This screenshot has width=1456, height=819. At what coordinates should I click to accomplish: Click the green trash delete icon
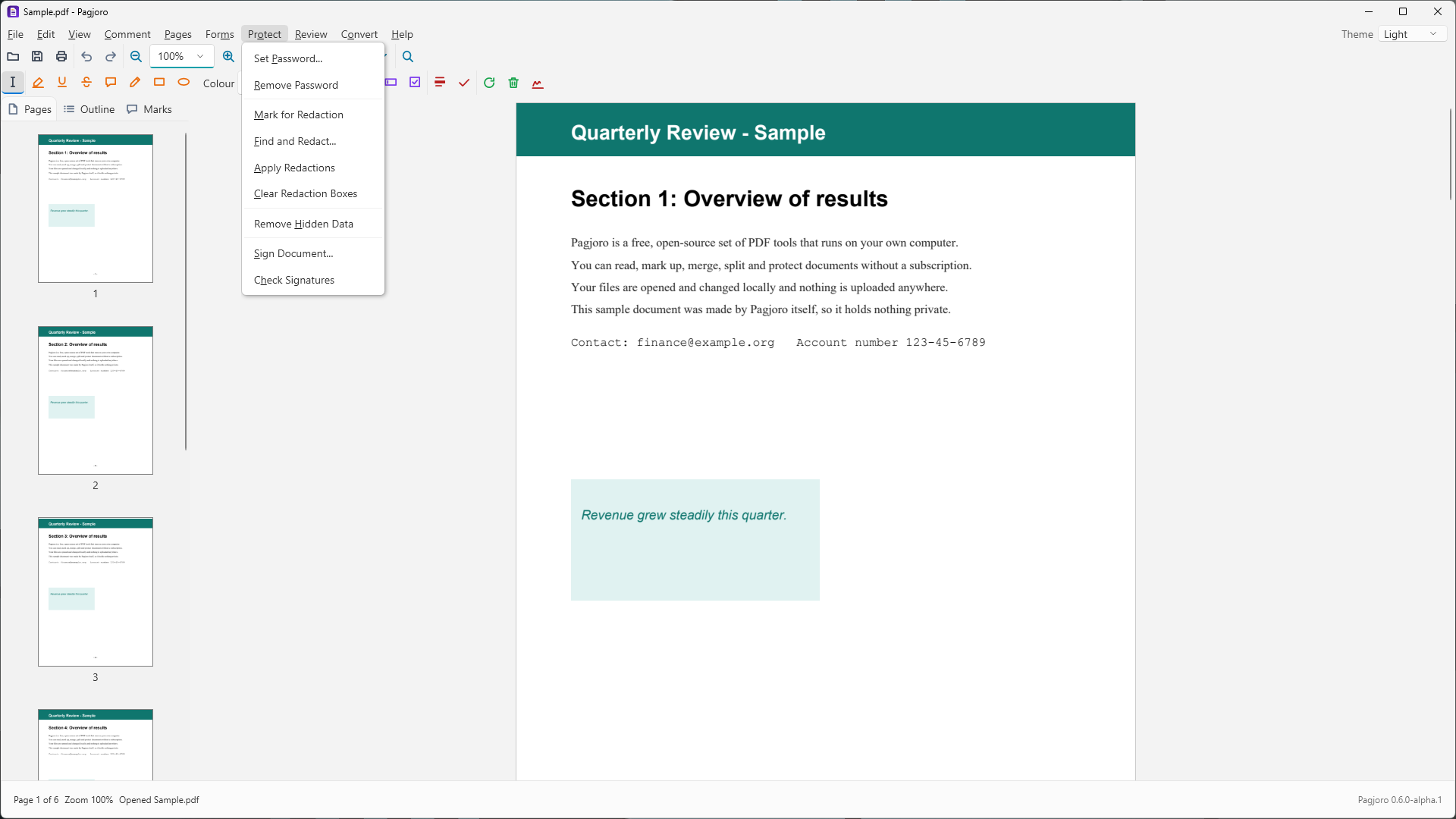click(x=513, y=83)
